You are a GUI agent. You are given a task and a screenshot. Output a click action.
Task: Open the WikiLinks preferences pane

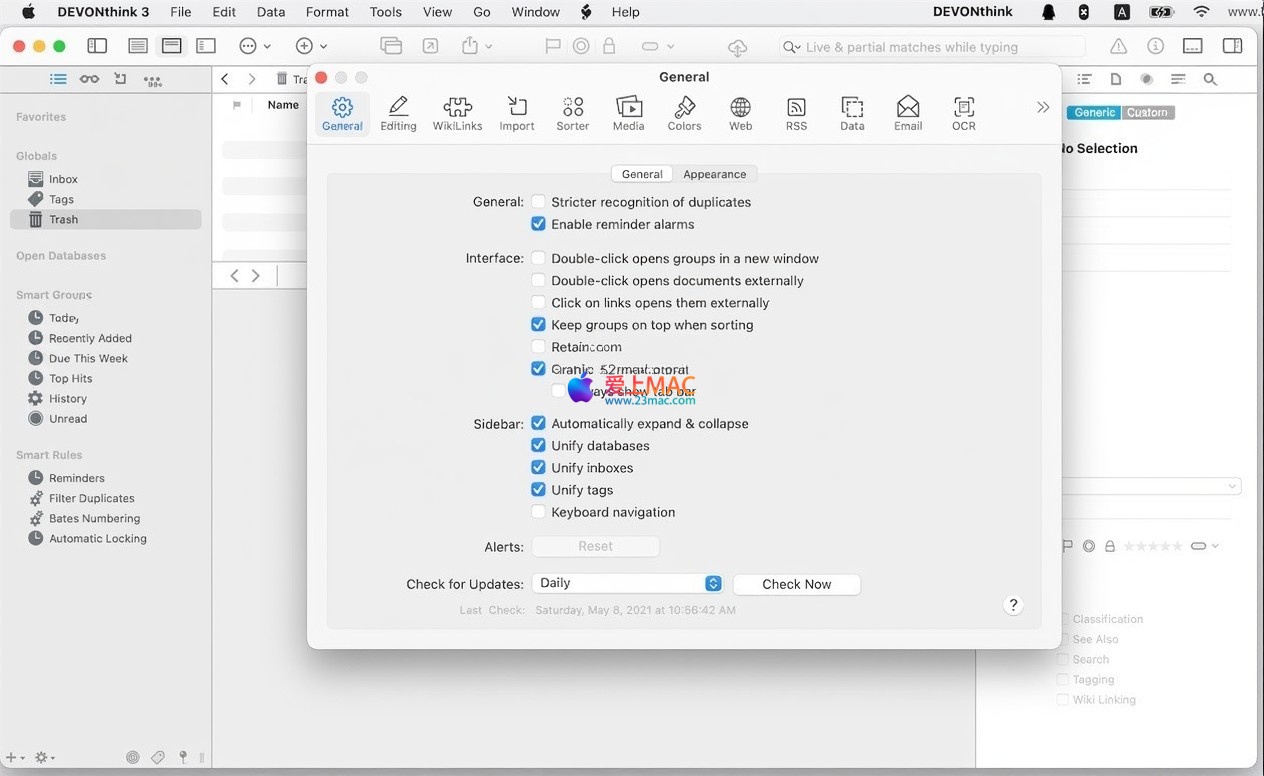[457, 113]
